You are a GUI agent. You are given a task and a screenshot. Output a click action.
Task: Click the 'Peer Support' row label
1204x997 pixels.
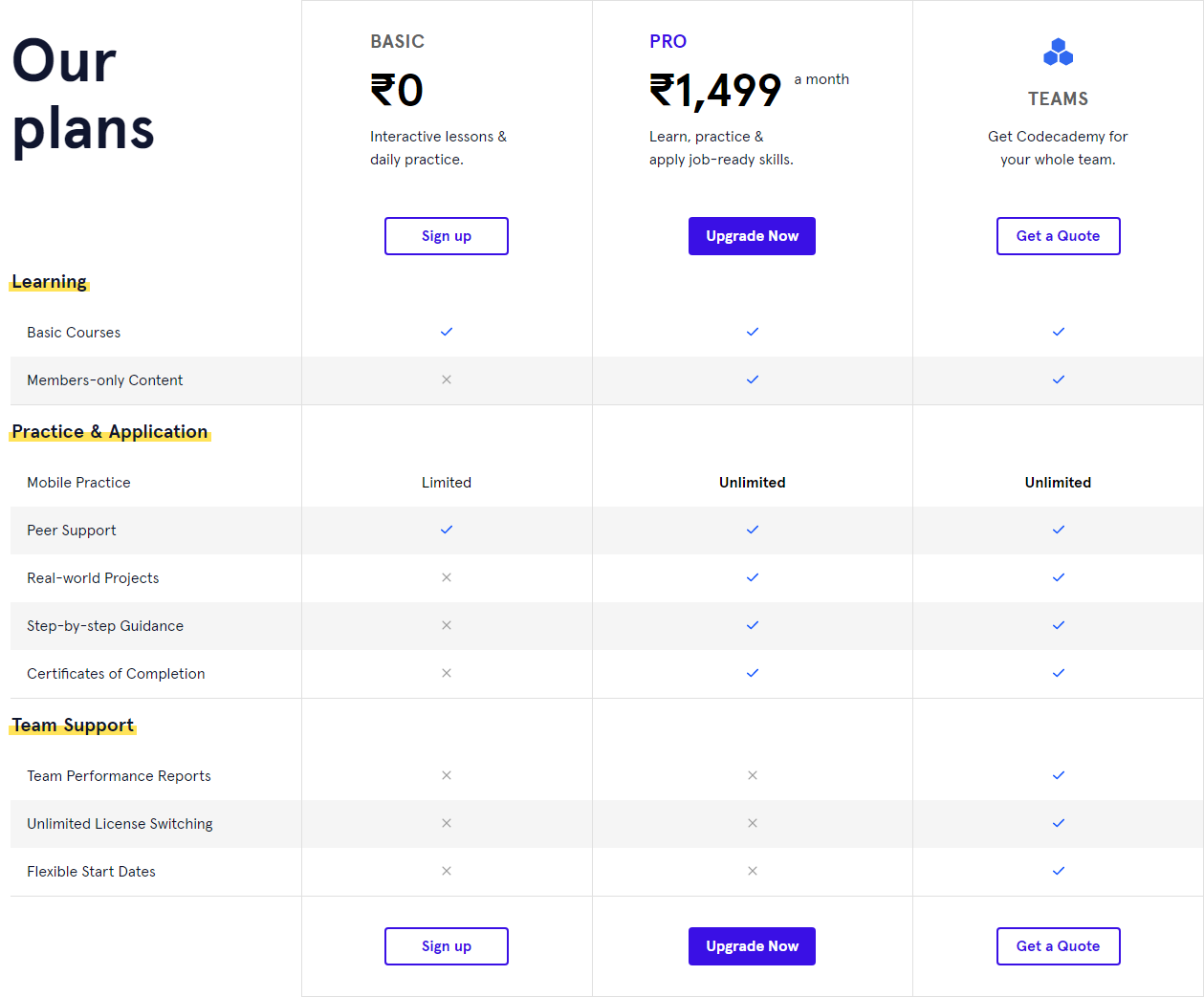(x=72, y=531)
